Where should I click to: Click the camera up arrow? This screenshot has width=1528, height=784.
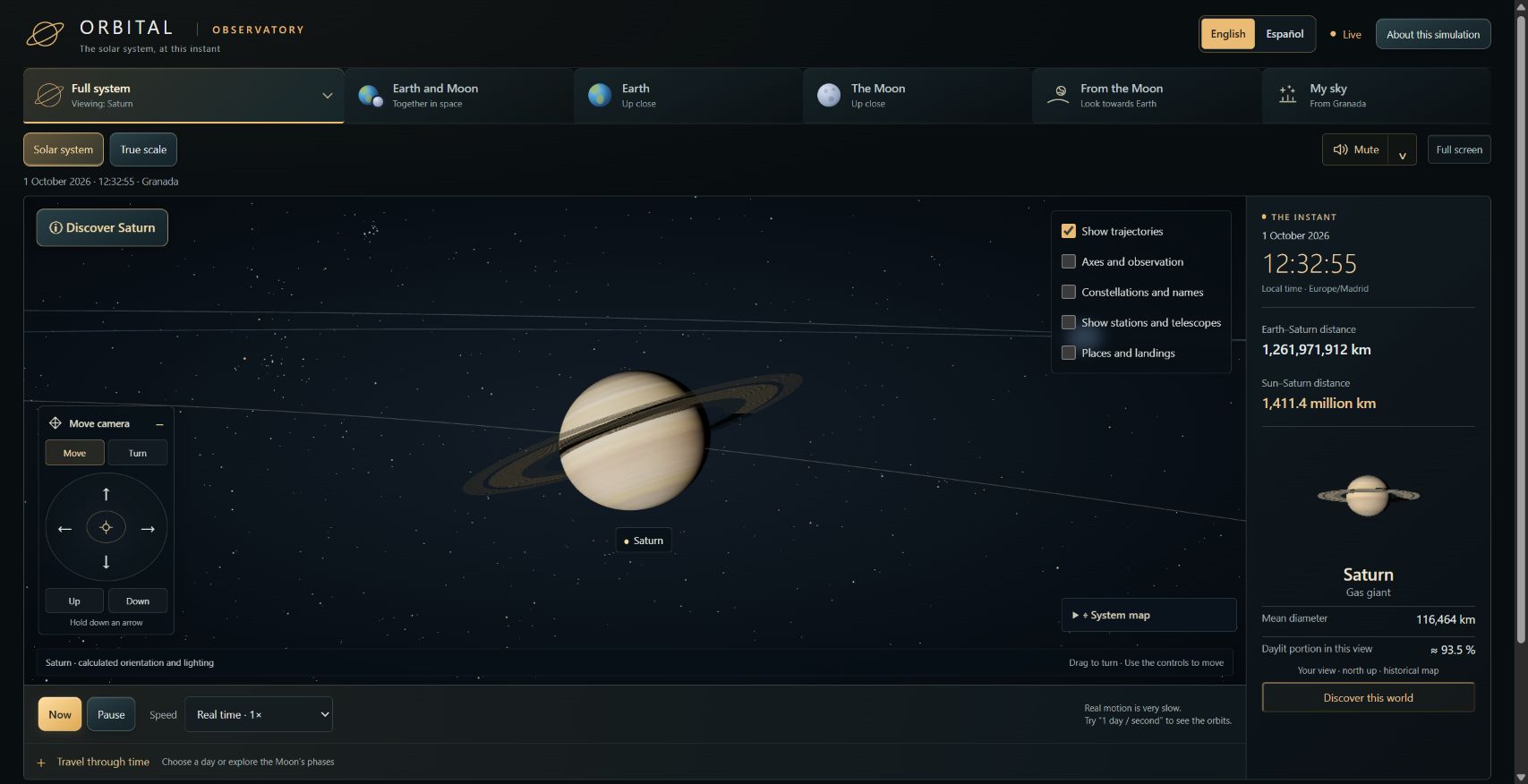point(106,494)
